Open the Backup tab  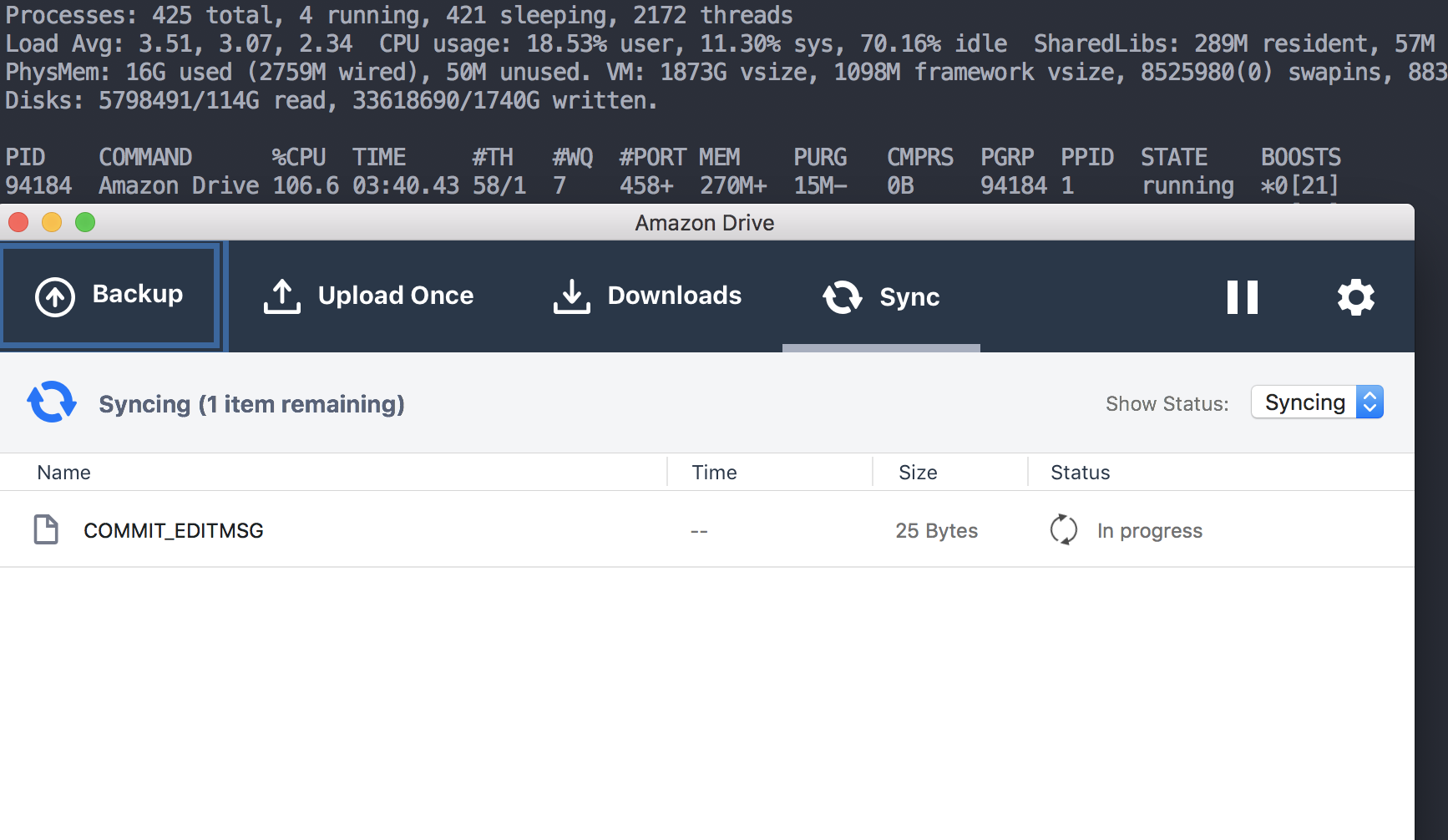pos(110,296)
